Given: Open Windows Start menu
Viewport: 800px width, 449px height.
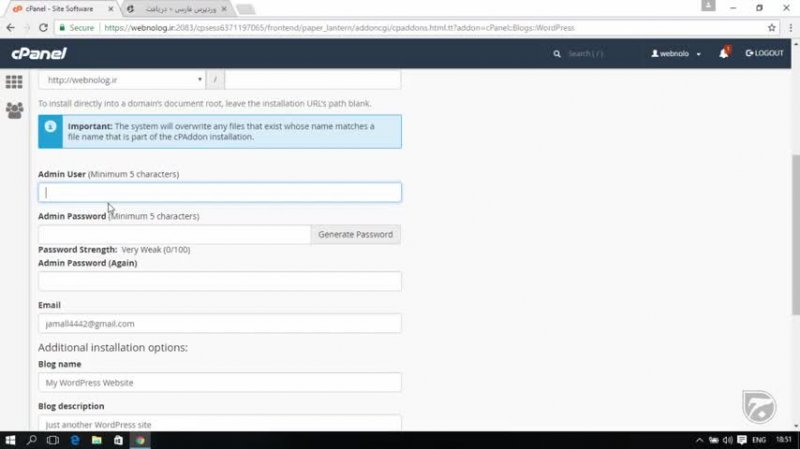Looking at the screenshot, I should (x=10, y=439).
